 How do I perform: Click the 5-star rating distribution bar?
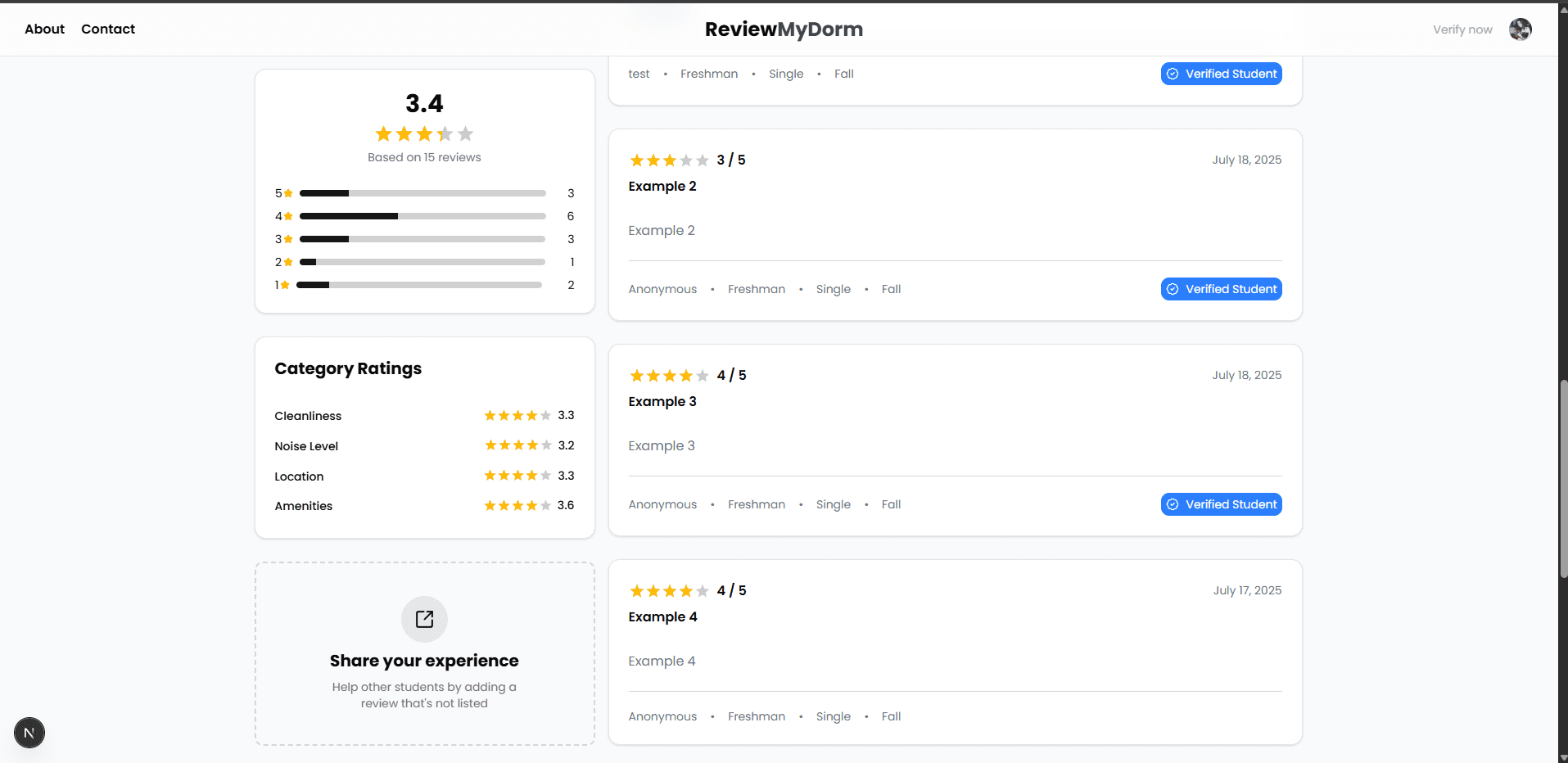[423, 193]
